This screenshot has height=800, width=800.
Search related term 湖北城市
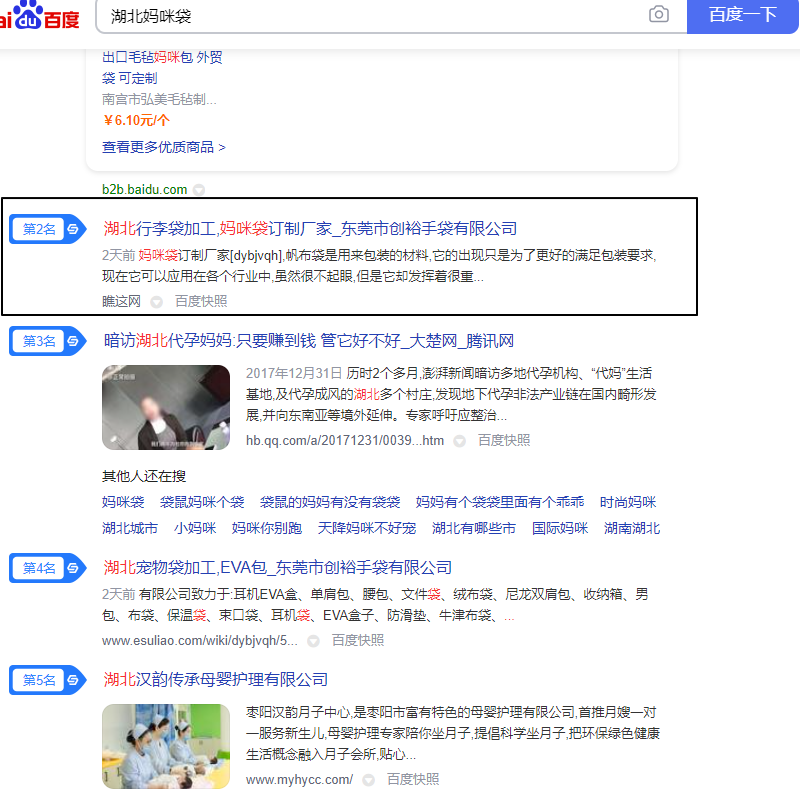130,528
